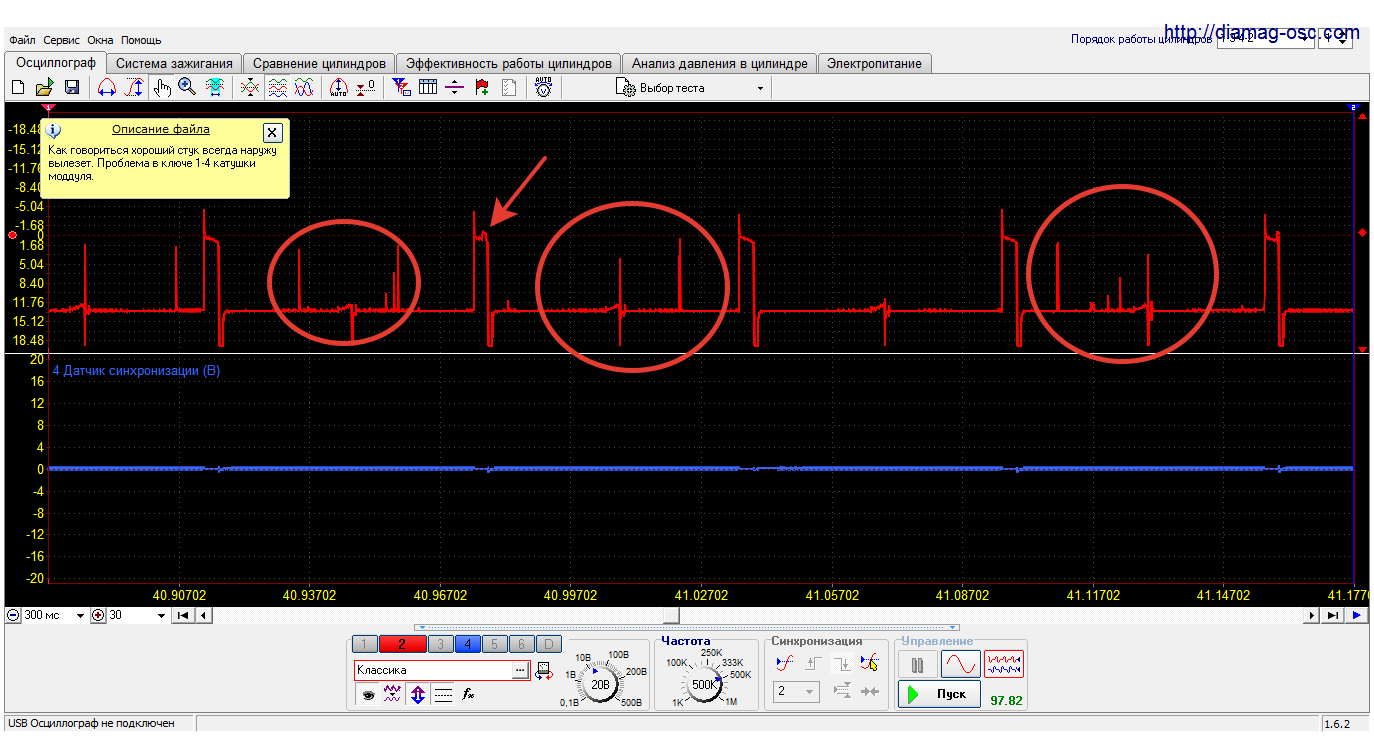Open the signal filter tool icon
This screenshot has width=1374, height=736.
[401, 88]
